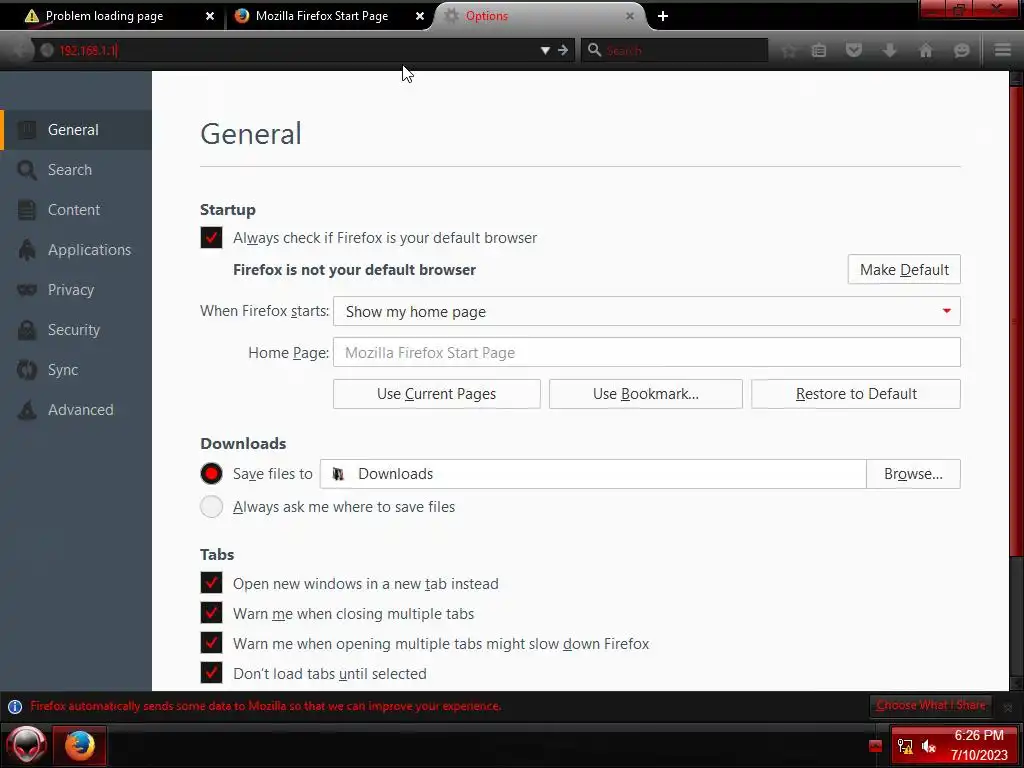Viewport: 1024px width, 768px height.
Task: Select the Save files to radio button
Action: pyautogui.click(x=212, y=473)
